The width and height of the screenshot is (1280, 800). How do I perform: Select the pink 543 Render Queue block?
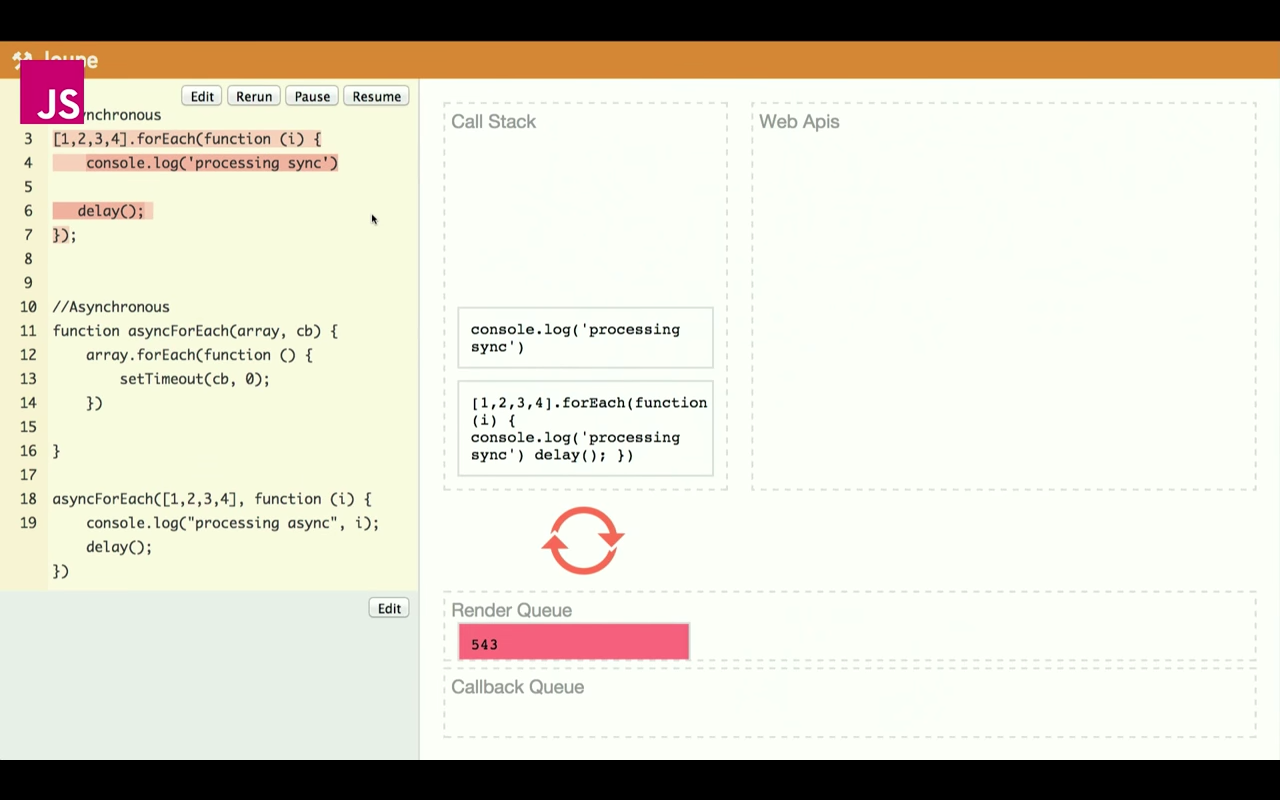pos(573,643)
